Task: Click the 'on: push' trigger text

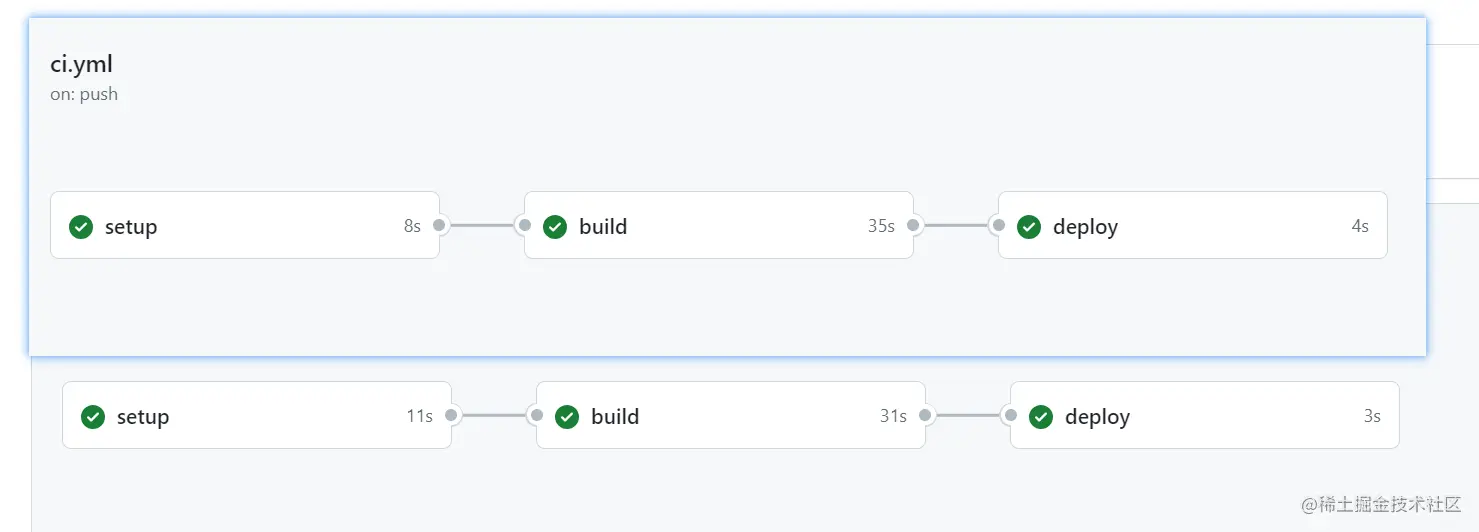Action: (x=84, y=94)
